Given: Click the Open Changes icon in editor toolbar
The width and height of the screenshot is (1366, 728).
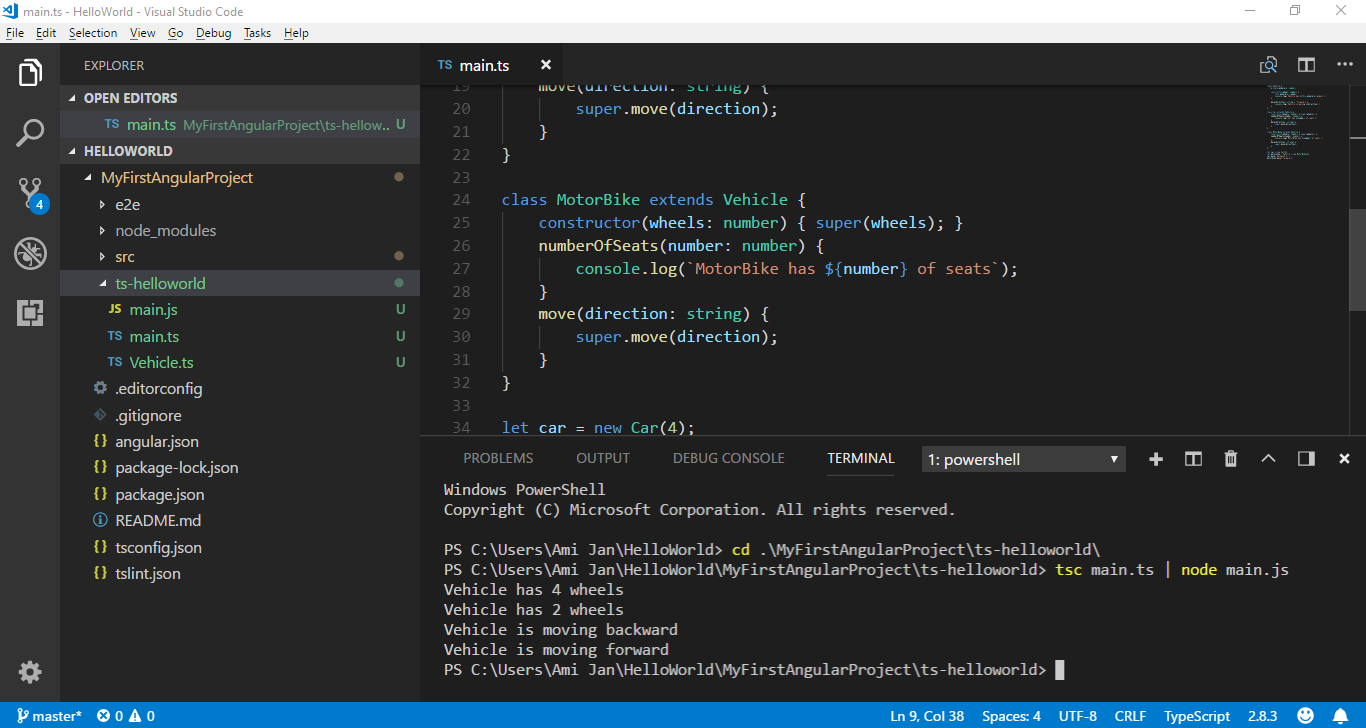Looking at the screenshot, I should click(1268, 65).
